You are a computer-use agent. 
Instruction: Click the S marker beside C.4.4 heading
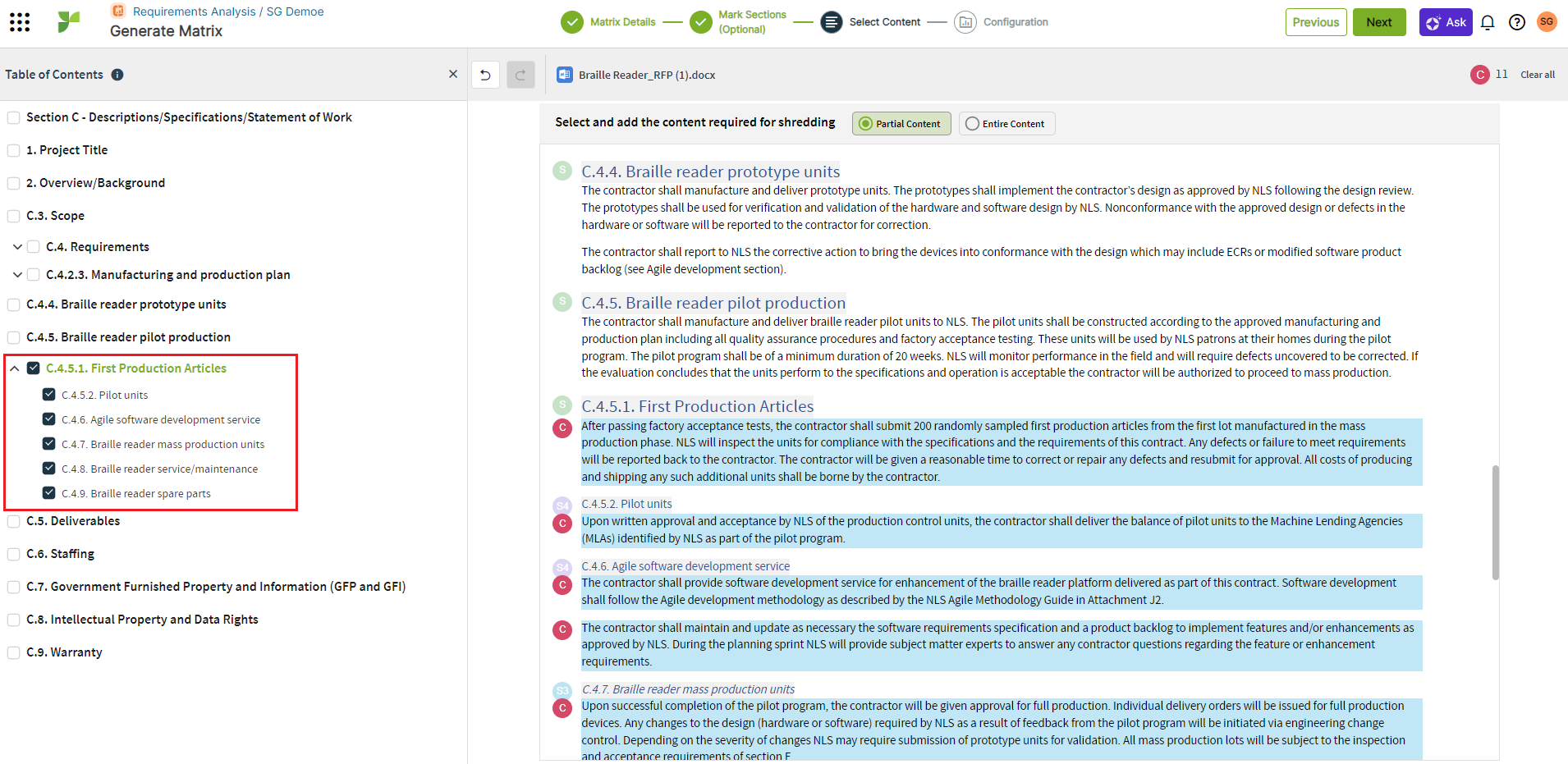click(x=562, y=171)
